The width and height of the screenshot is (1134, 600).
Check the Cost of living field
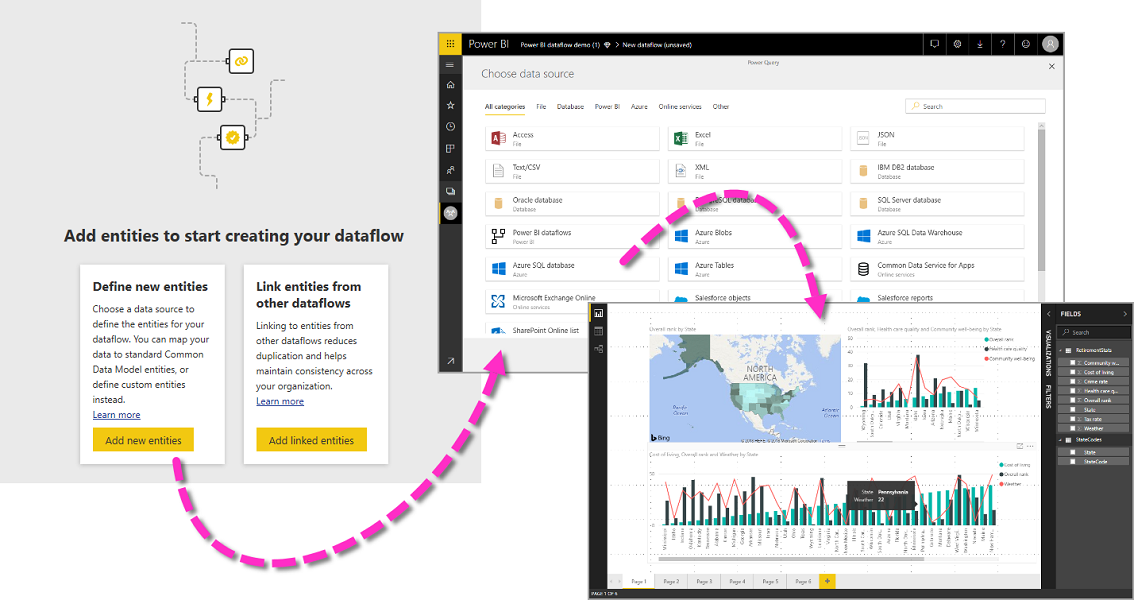1073,372
